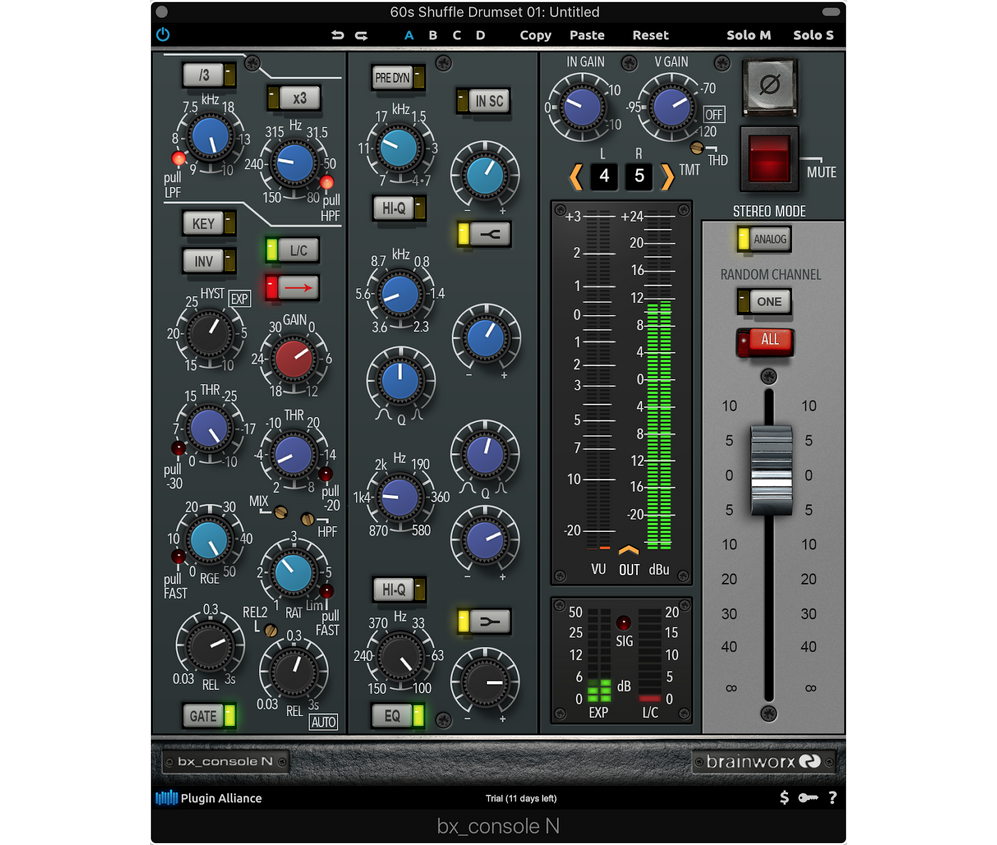Adjust the high-mid Q knob

coord(400,381)
